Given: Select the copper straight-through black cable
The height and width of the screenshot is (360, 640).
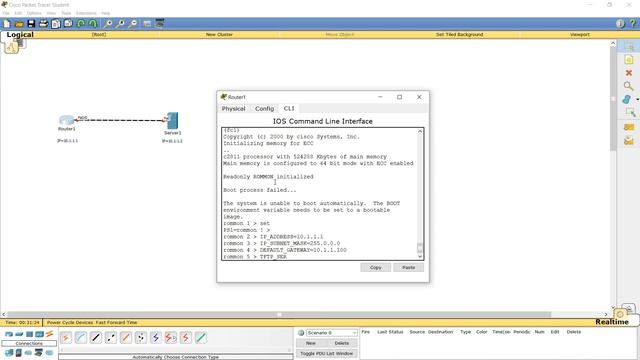Looking at the screenshot, I should [x=96, y=338].
